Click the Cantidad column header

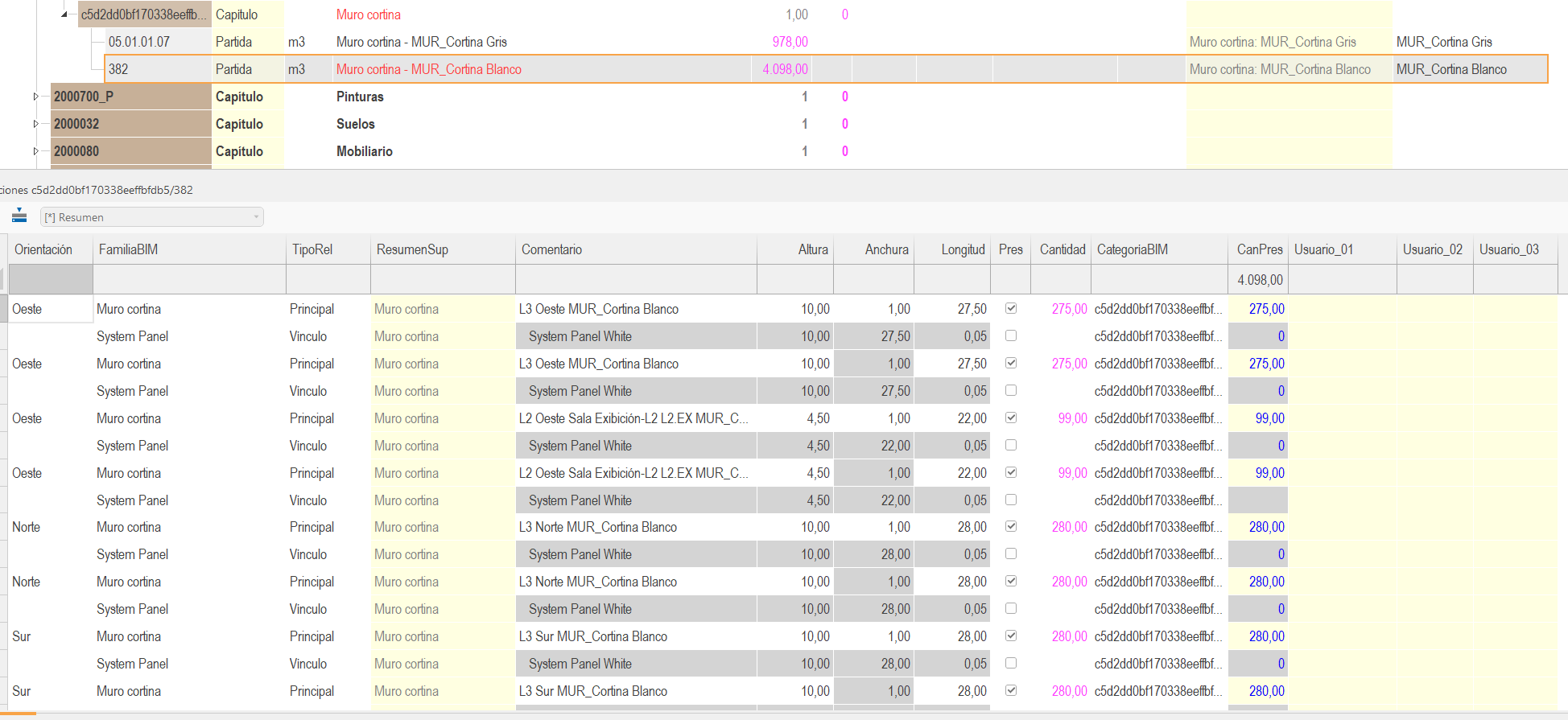[x=1061, y=249]
